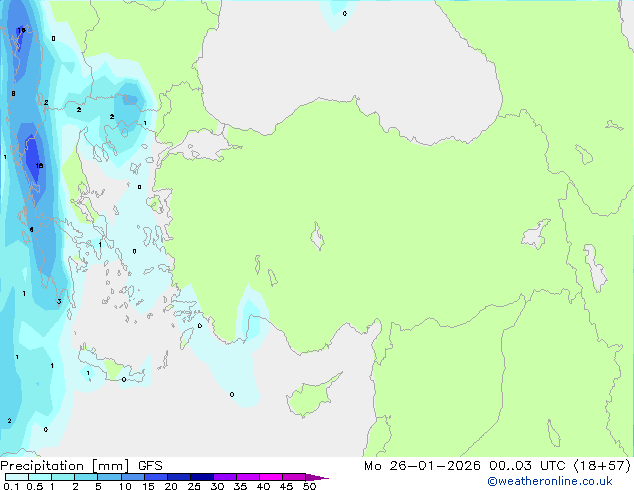Image resolution: width=634 pixels, height=490 pixels.
Task: Click the '18' precipitation value on the map
Action: [39, 165]
